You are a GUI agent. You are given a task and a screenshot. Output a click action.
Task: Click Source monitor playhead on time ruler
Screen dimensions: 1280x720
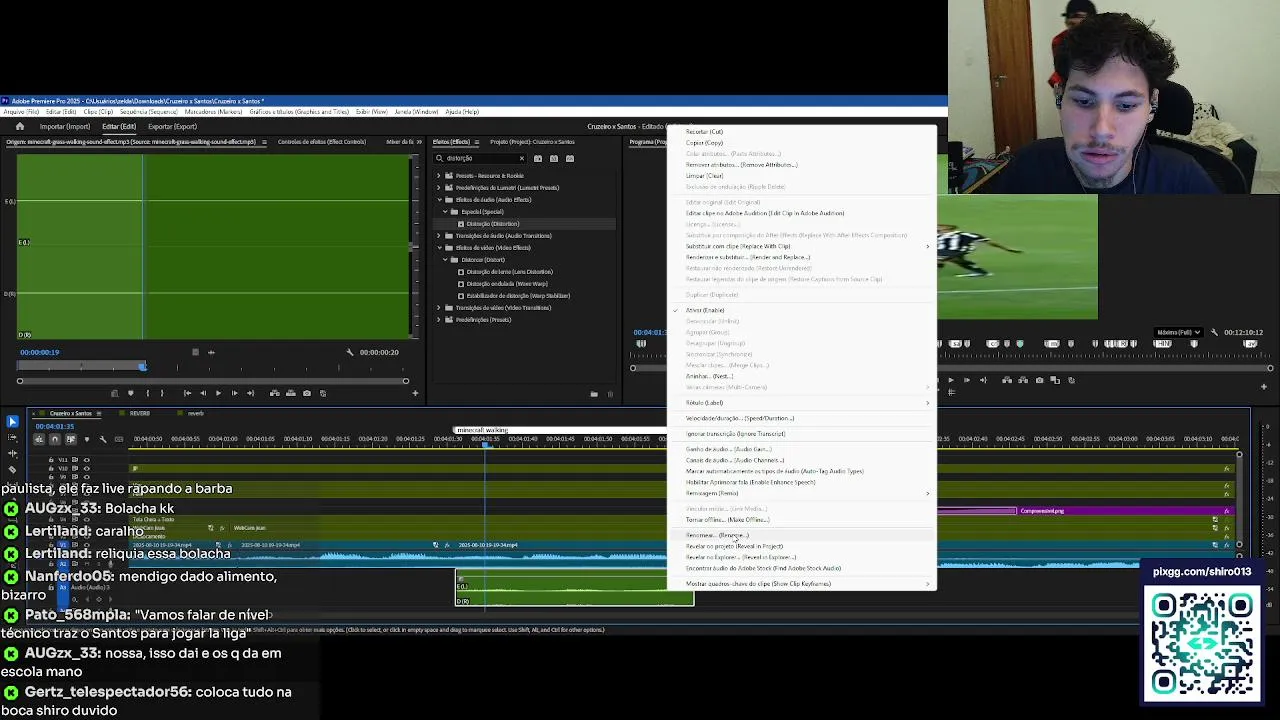point(143,366)
